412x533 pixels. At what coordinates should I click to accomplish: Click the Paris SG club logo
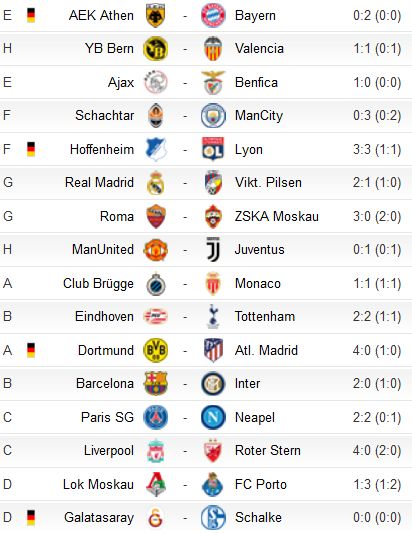pos(156,417)
